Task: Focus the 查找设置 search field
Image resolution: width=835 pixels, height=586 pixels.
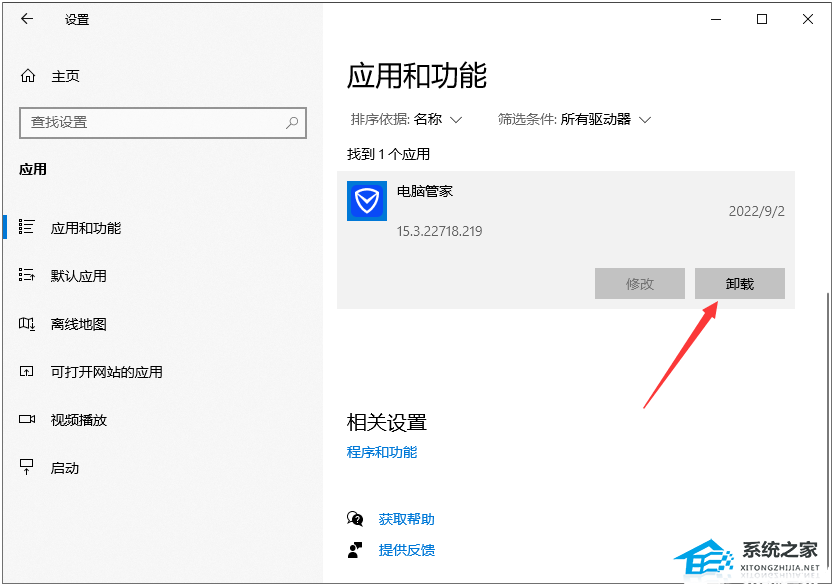Action: tap(163, 123)
